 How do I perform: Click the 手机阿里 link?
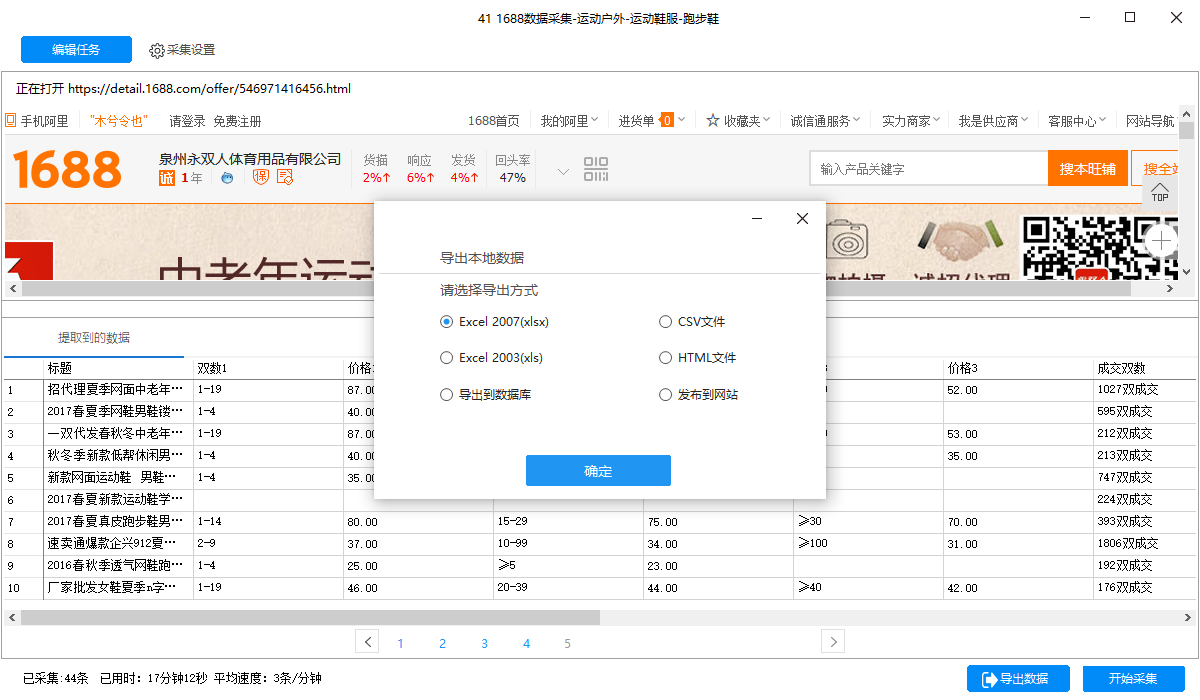pos(45,121)
